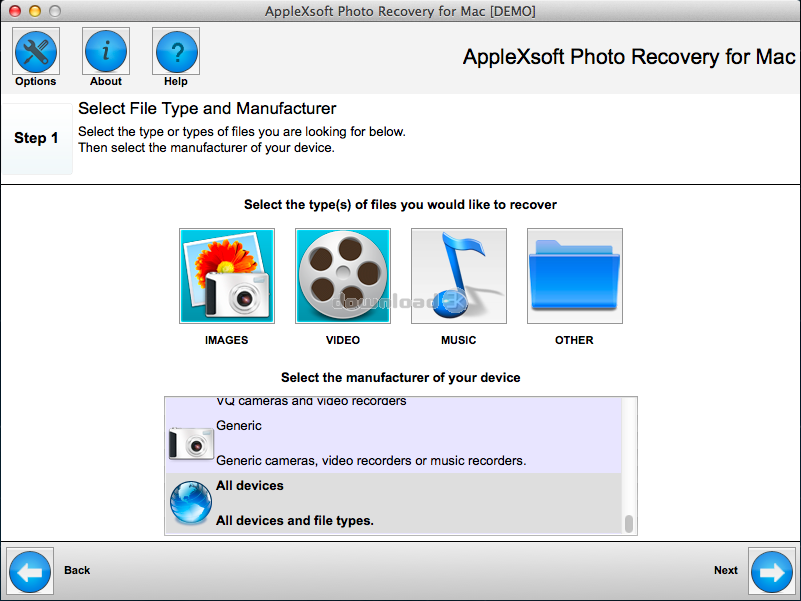Image resolution: width=801 pixels, height=601 pixels.
Task: Click the 'Back' text label
Action: tap(77, 570)
